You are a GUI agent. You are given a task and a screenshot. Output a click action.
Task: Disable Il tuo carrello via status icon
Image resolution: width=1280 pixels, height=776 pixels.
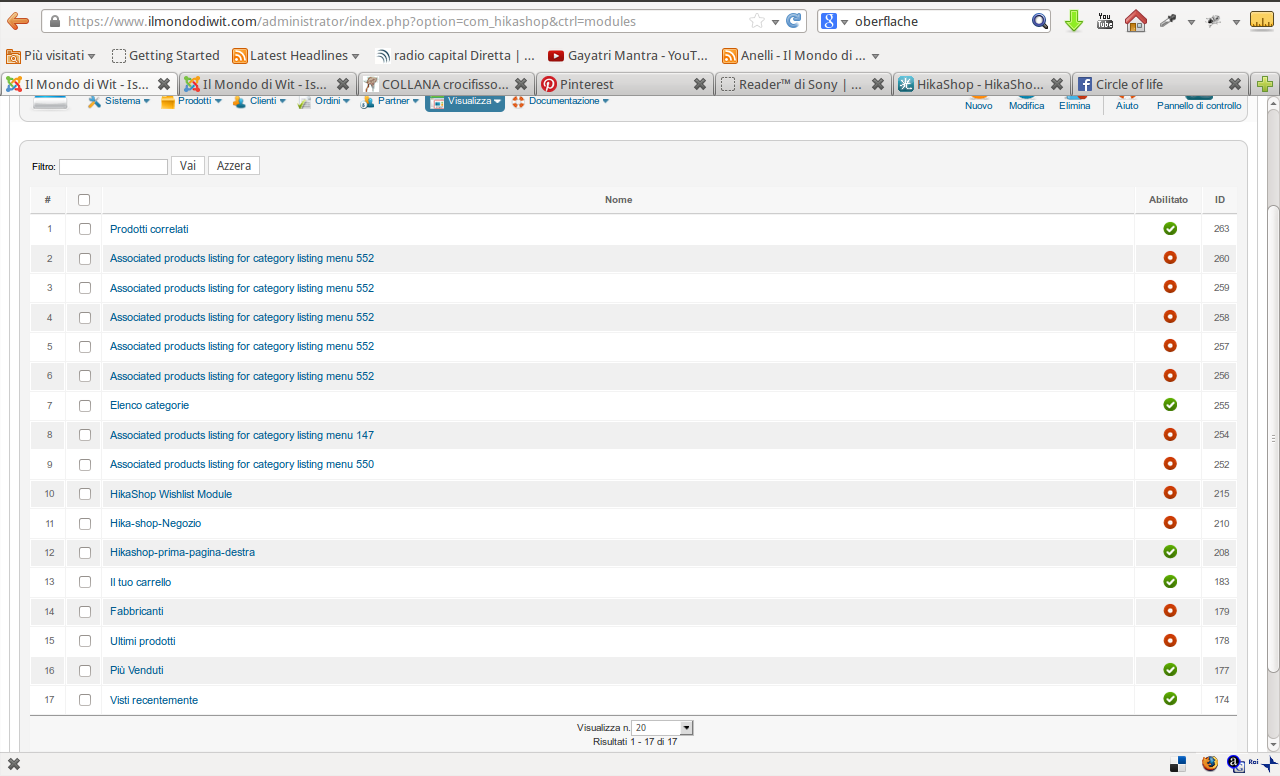(x=1170, y=581)
